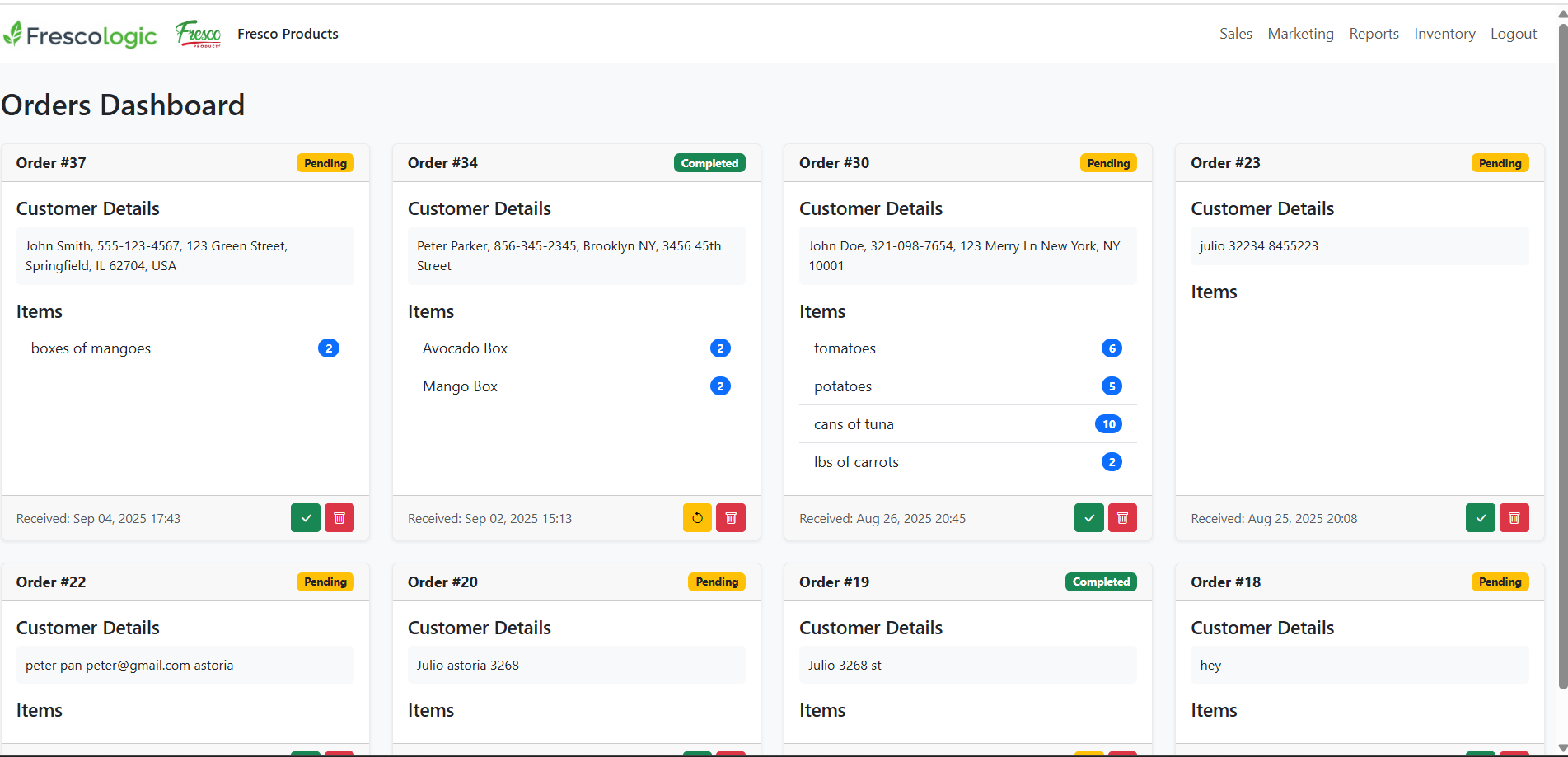Mark Order #23 completed via green checkmark
Image resolution: width=1568 pixels, height=757 pixels.
(1480, 518)
